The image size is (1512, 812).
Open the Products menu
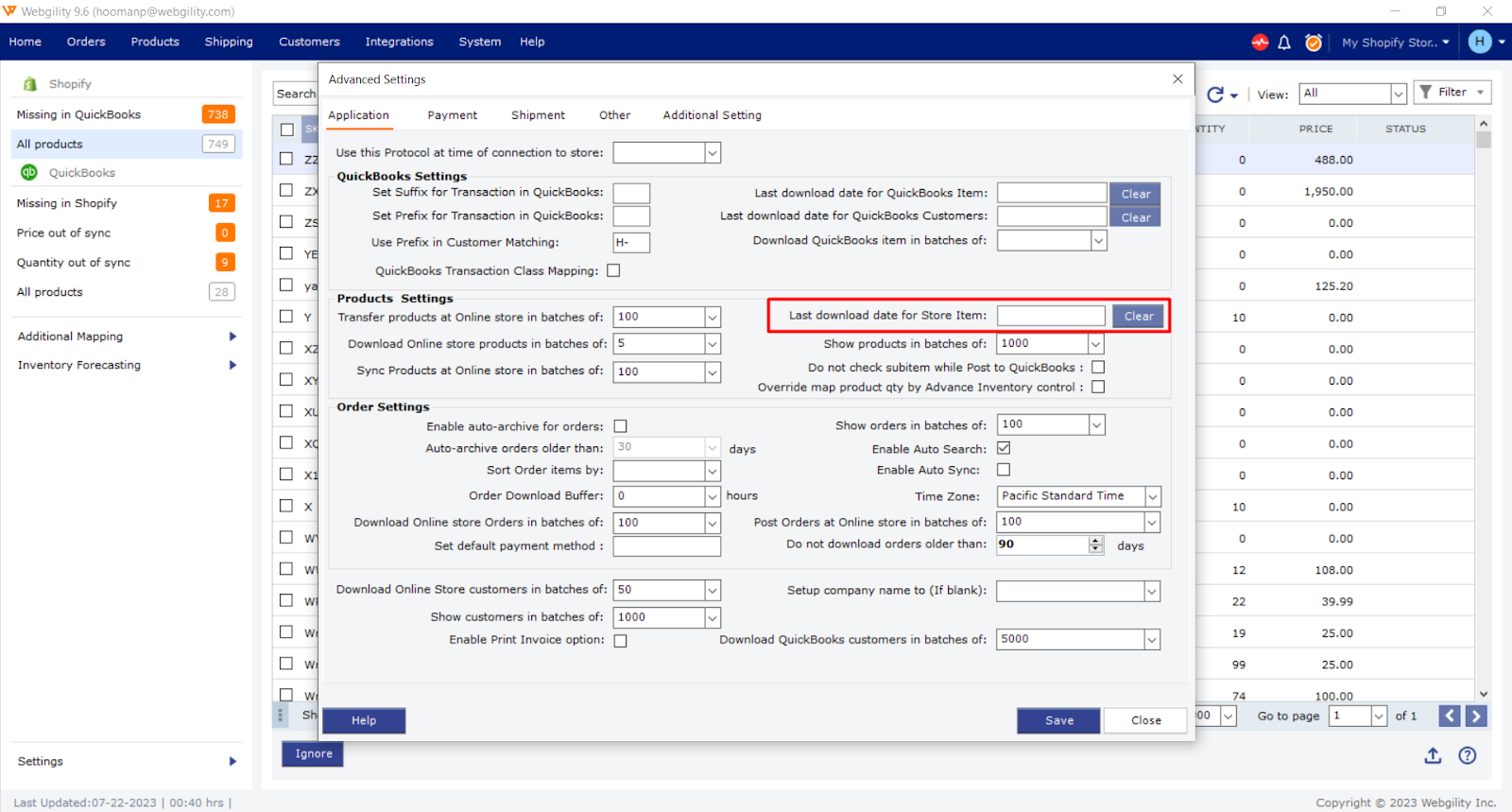point(155,42)
